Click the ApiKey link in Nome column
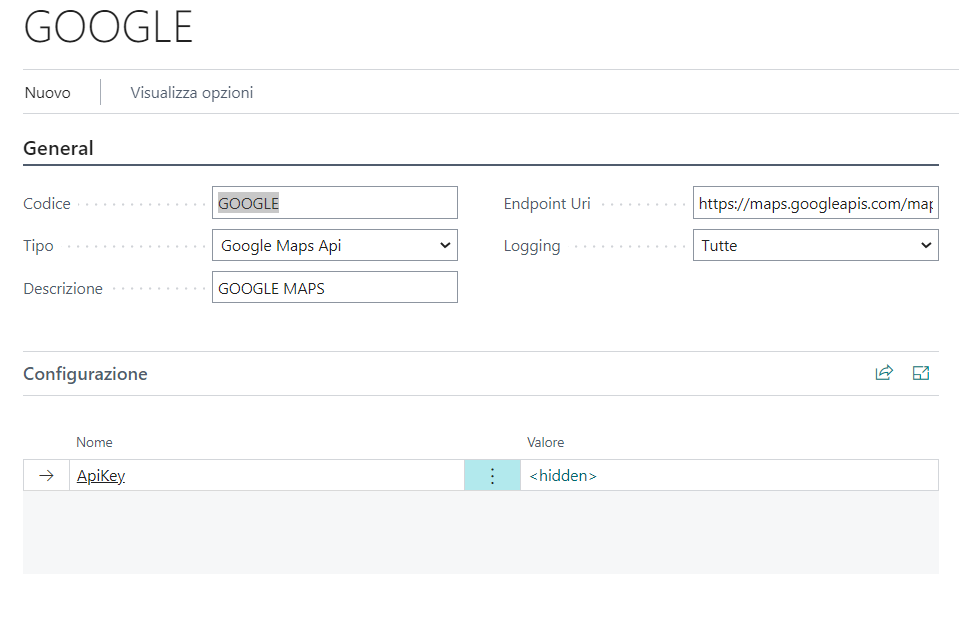The image size is (960, 623). (x=101, y=476)
